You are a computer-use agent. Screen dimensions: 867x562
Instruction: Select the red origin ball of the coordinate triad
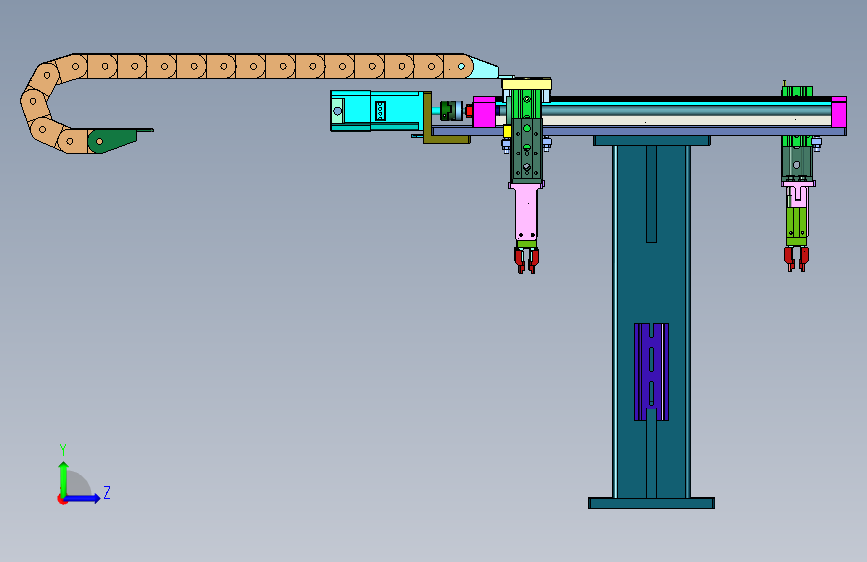tap(62, 499)
